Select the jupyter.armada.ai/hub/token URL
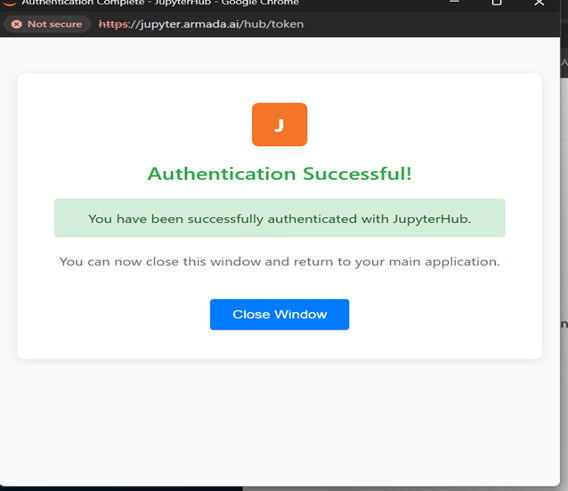 coord(201,24)
